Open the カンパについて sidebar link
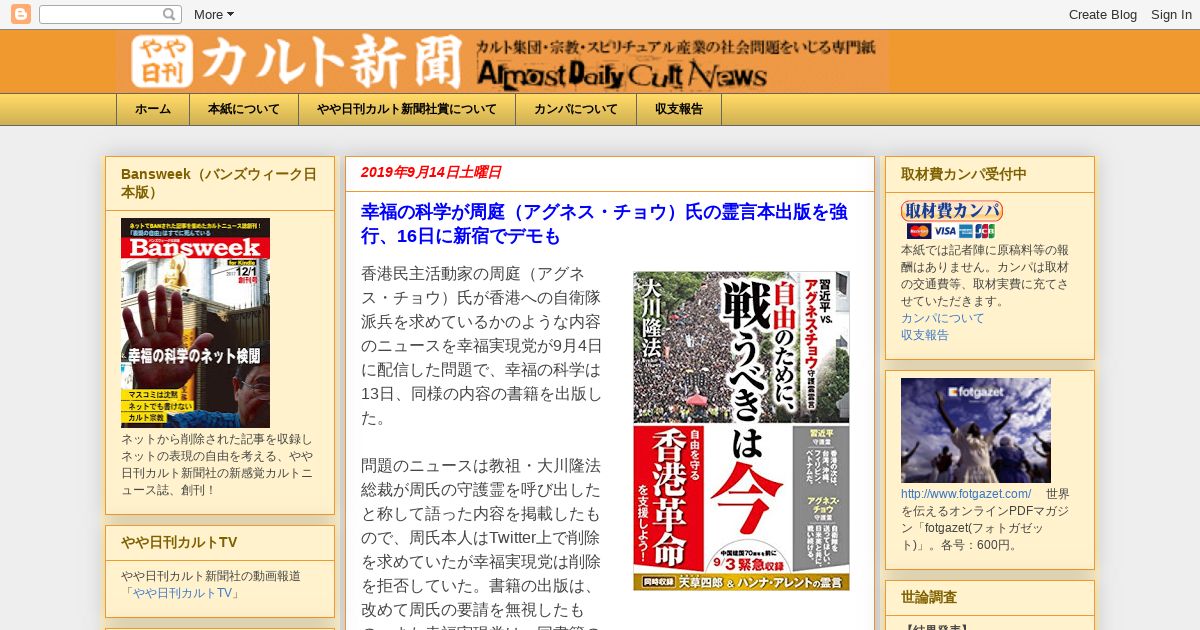 [942, 318]
